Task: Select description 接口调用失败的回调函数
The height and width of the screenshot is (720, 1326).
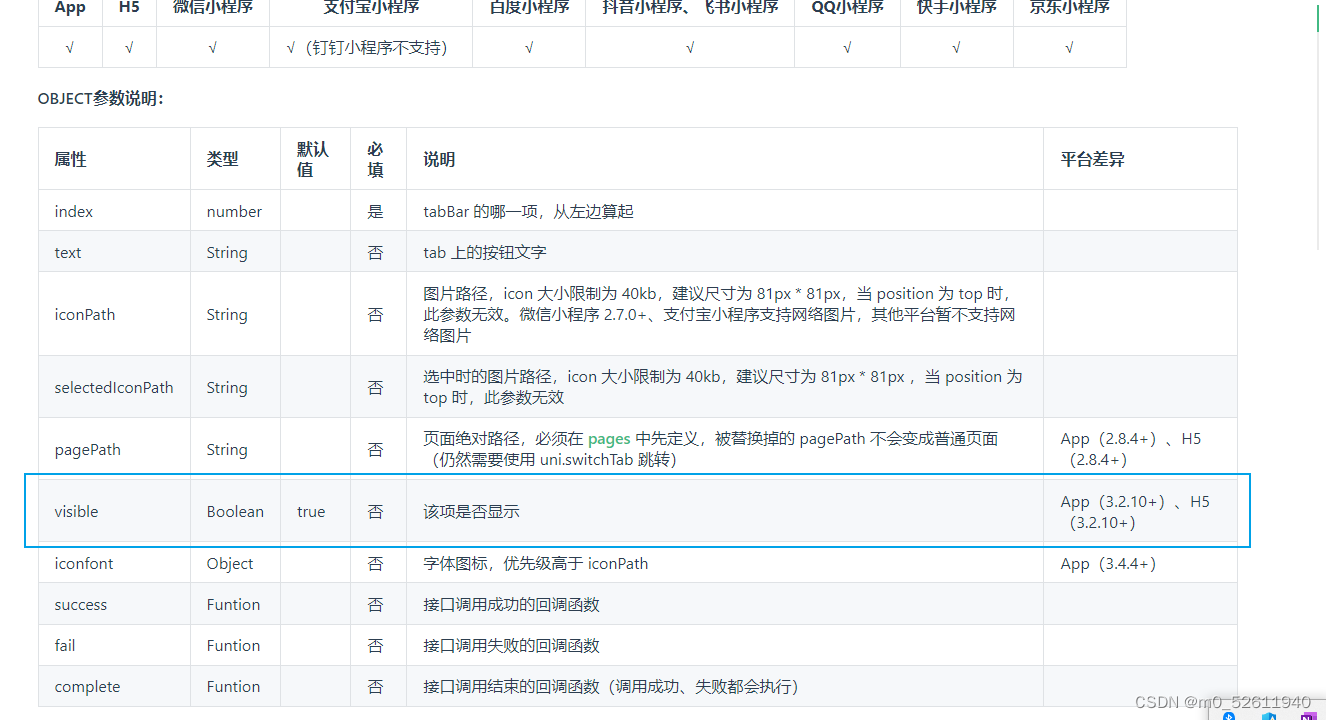Action: 511,645
